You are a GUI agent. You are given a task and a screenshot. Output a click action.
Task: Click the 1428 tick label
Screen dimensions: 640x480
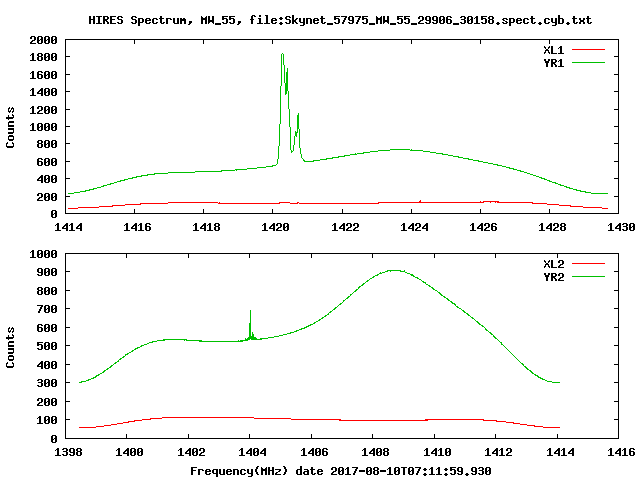[x=552, y=227]
